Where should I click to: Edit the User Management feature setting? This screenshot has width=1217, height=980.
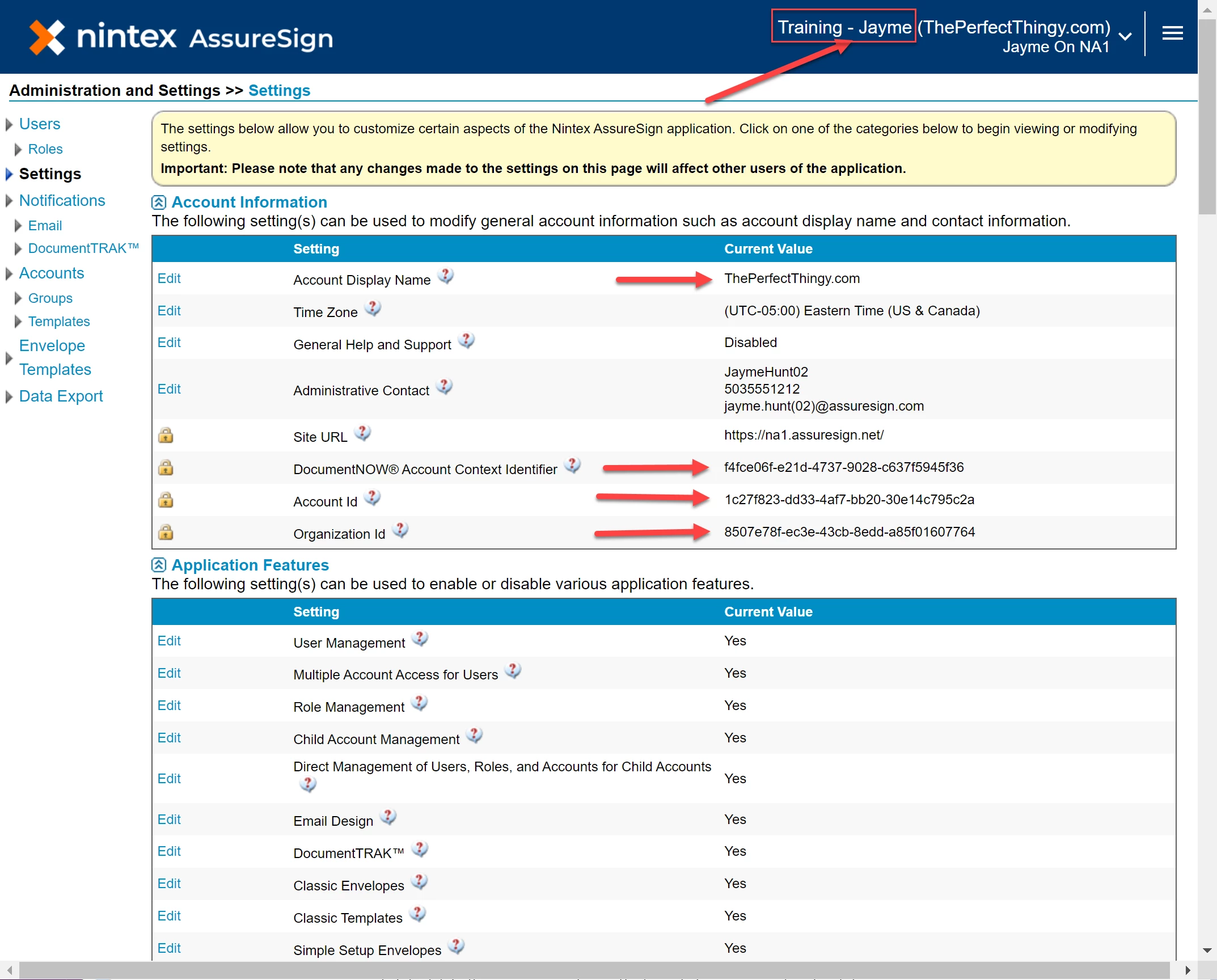168,641
